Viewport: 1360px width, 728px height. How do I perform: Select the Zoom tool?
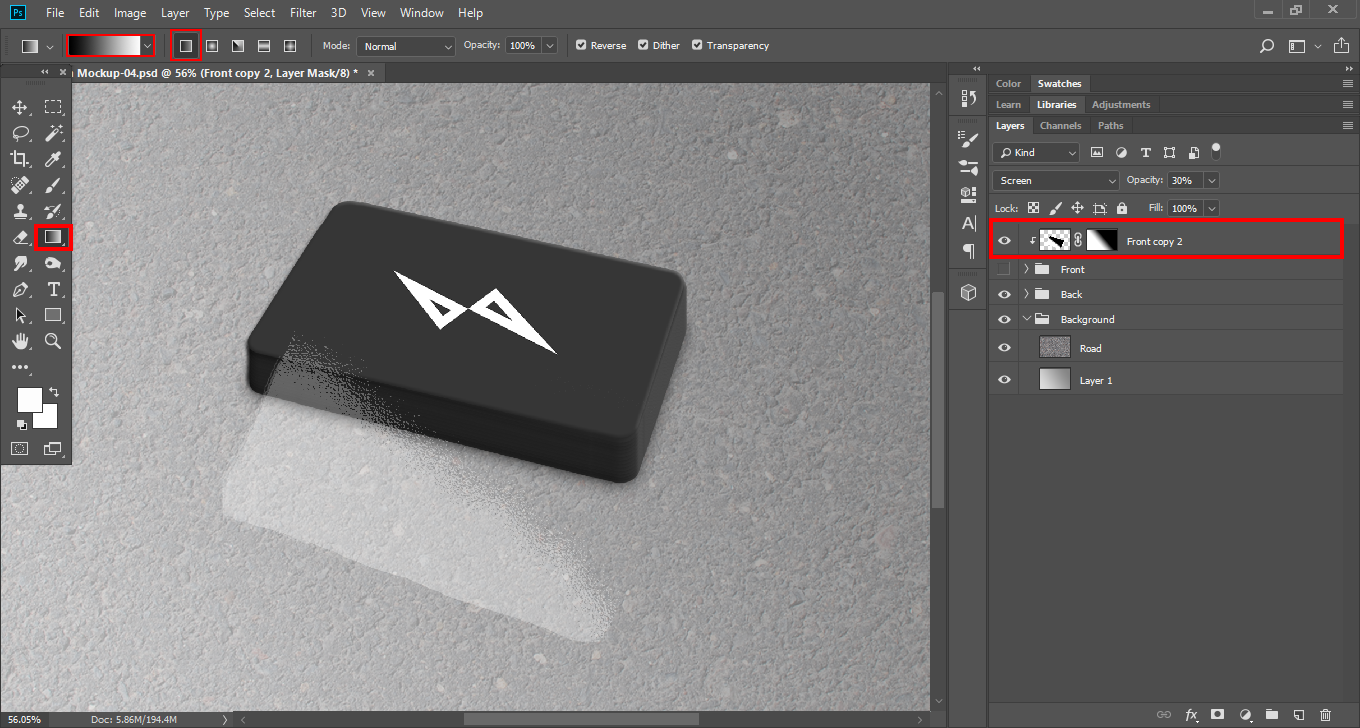pyautogui.click(x=53, y=341)
